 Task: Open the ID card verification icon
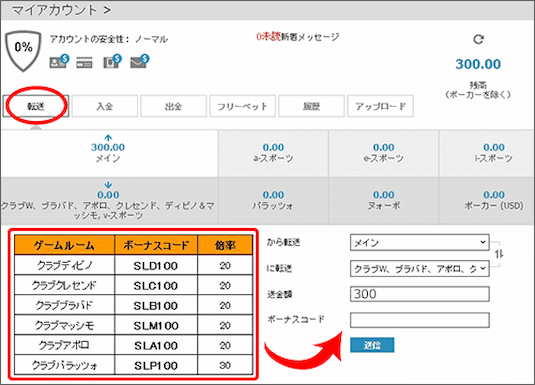(59, 61)
